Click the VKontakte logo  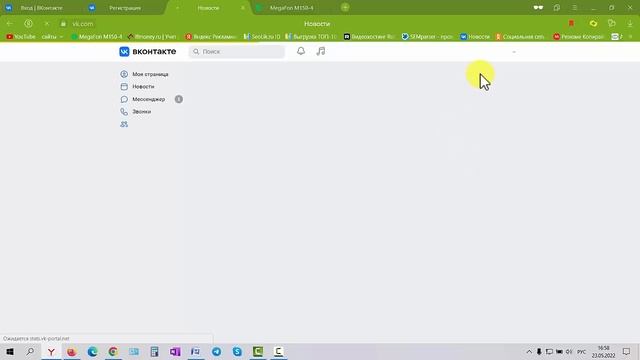pos(147,51)
